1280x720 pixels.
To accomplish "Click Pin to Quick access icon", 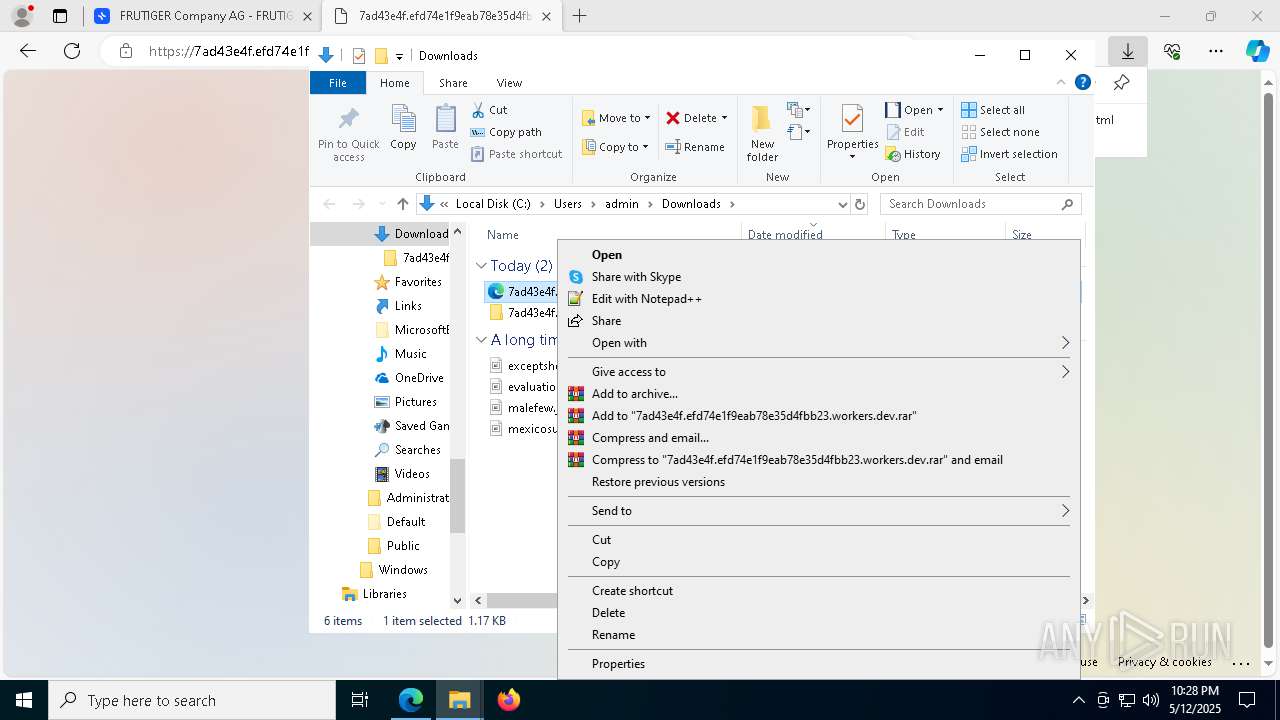I will point(348,134).
